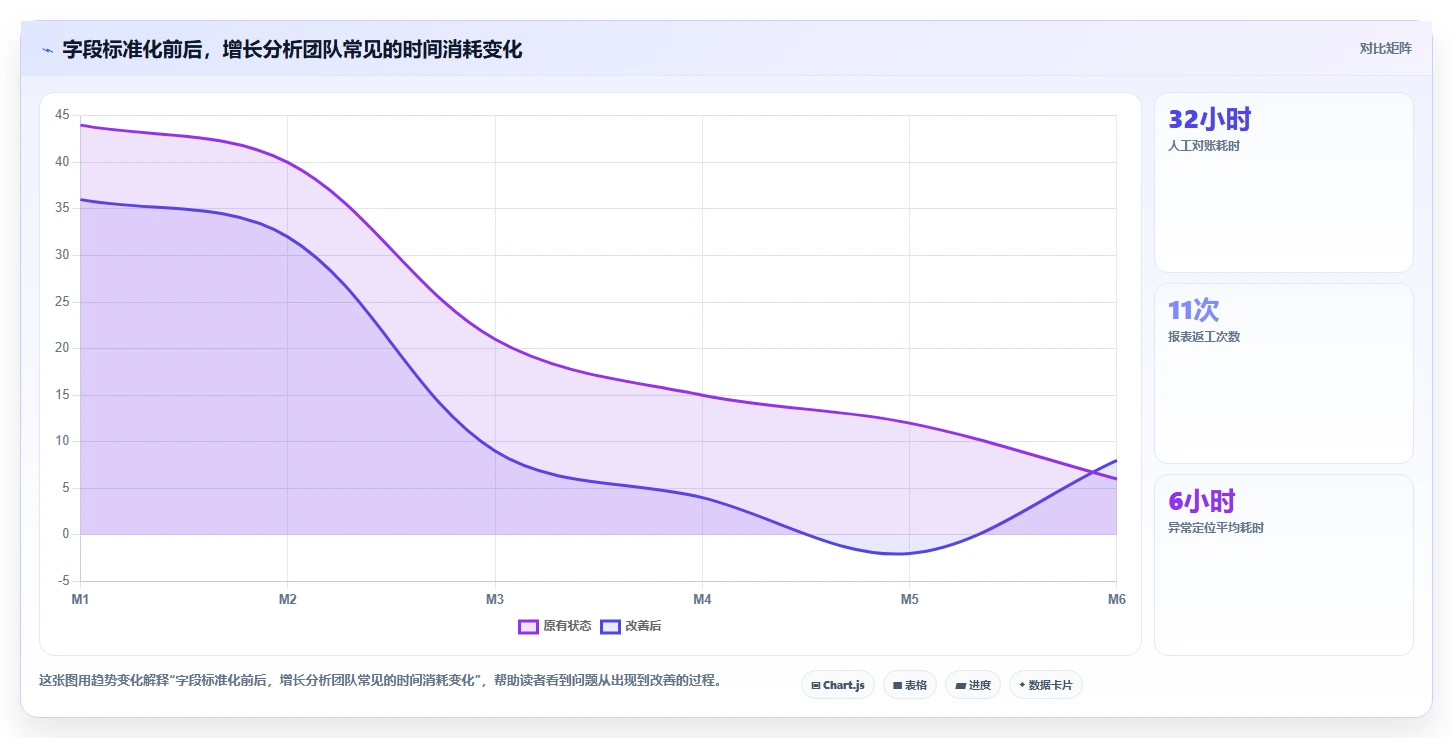Click the lightning icon beside the title

47,49
